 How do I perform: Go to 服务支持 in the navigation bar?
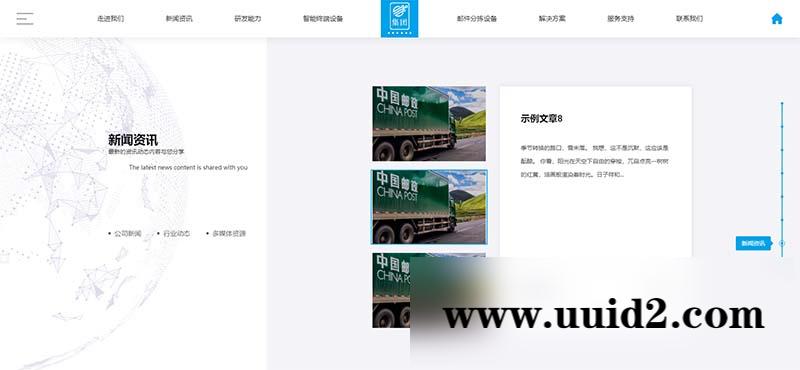(620, 19)
